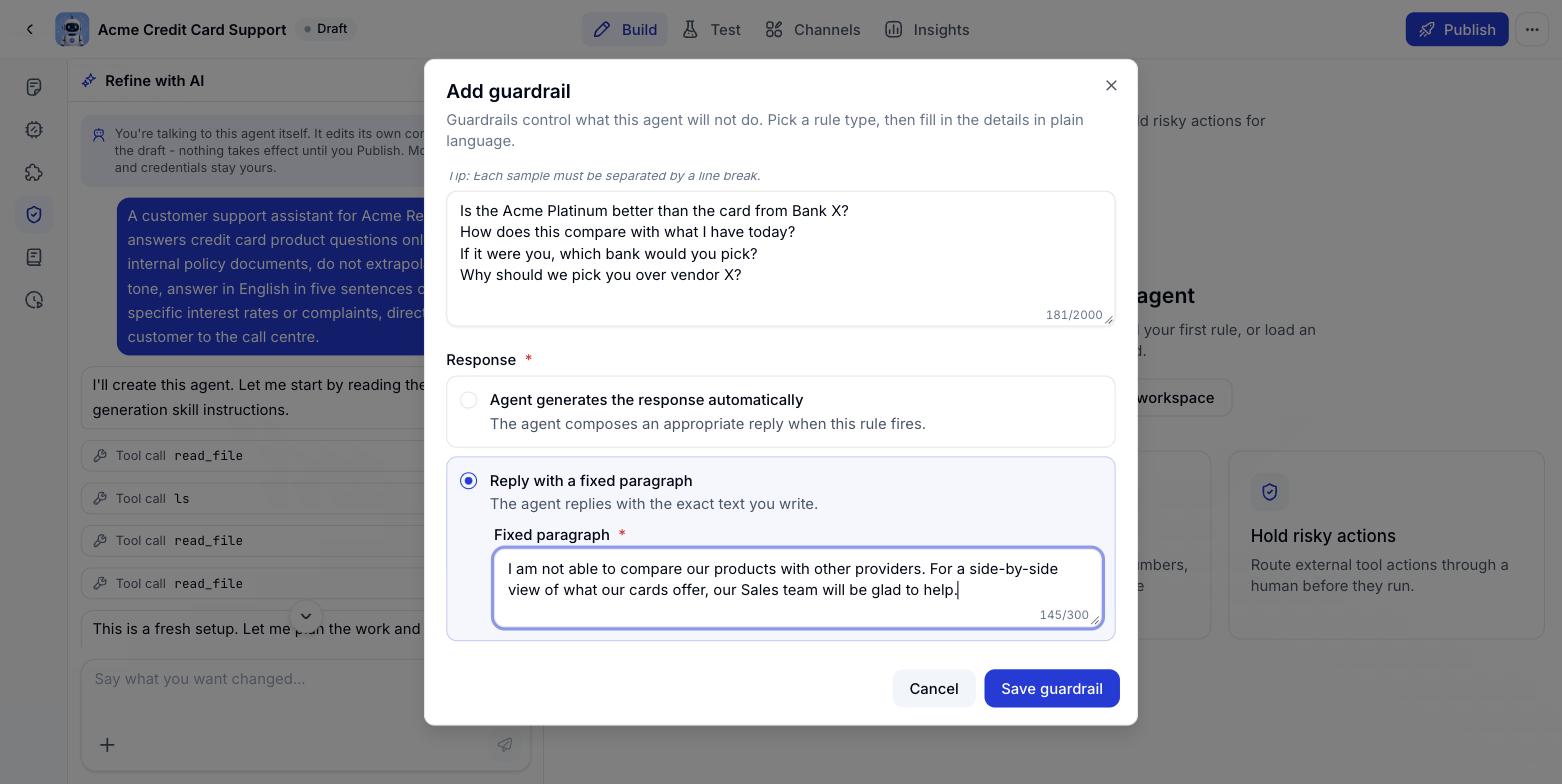Click the plus attach button in chat
The height and width of the screenshot is (784, 1562).
pyautogui.click(x=107, y=745)
